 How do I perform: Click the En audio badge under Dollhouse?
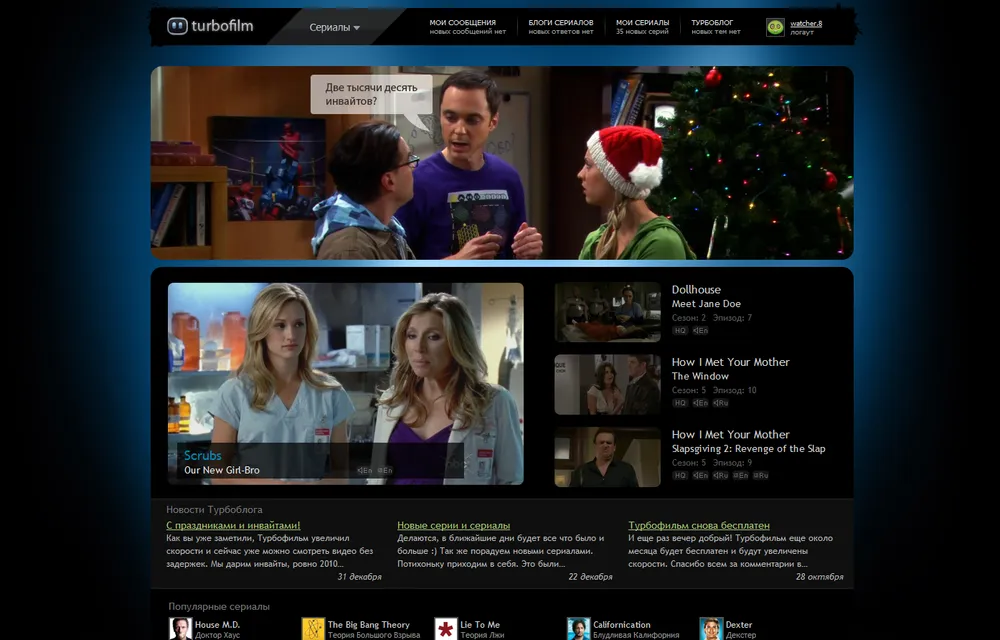700,331
